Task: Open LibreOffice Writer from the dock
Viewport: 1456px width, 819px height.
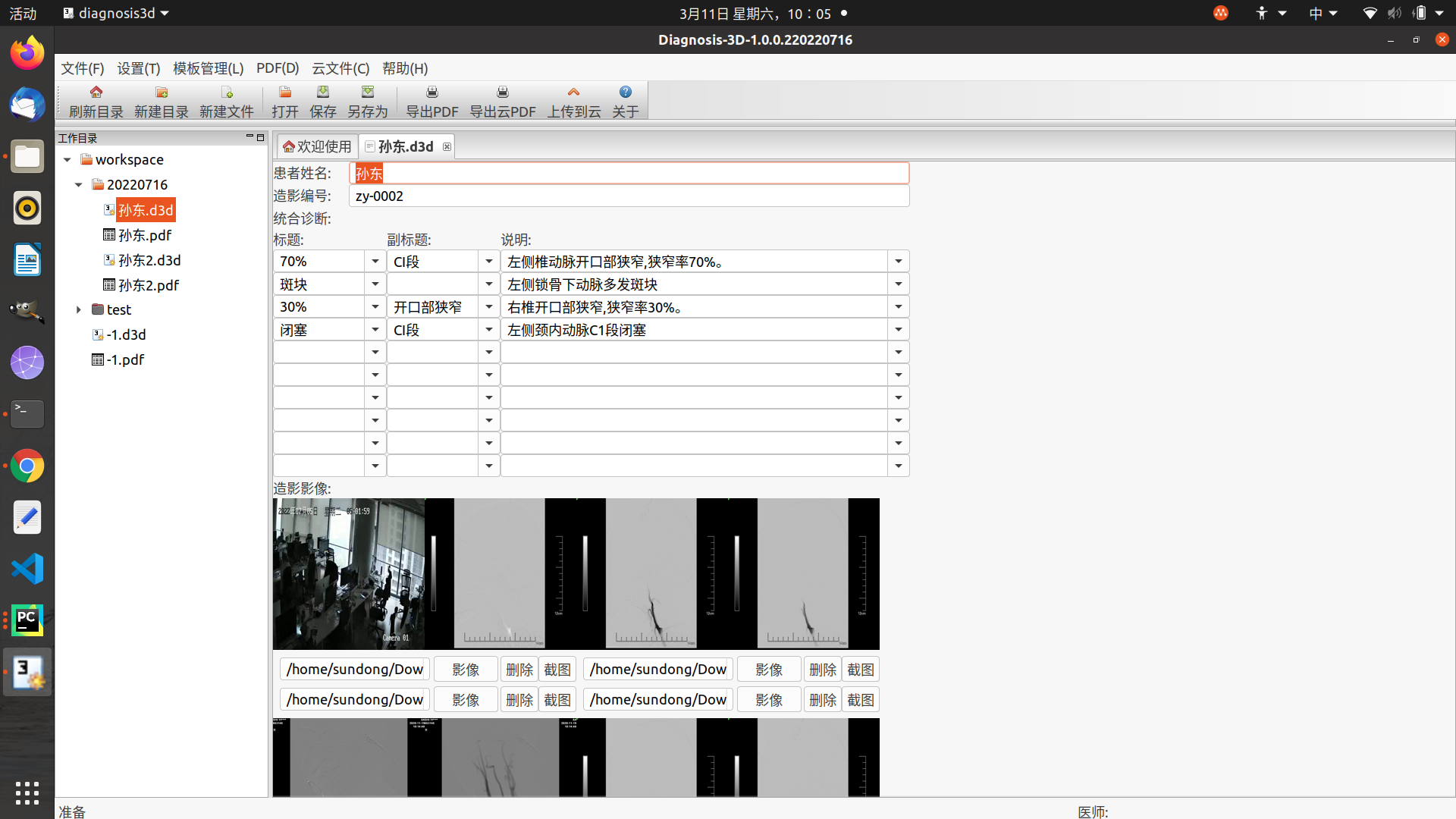Action: [27, 259]
